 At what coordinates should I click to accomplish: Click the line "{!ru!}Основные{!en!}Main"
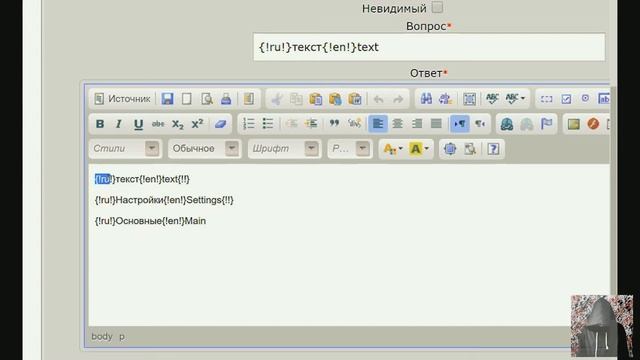pos(150,221)
